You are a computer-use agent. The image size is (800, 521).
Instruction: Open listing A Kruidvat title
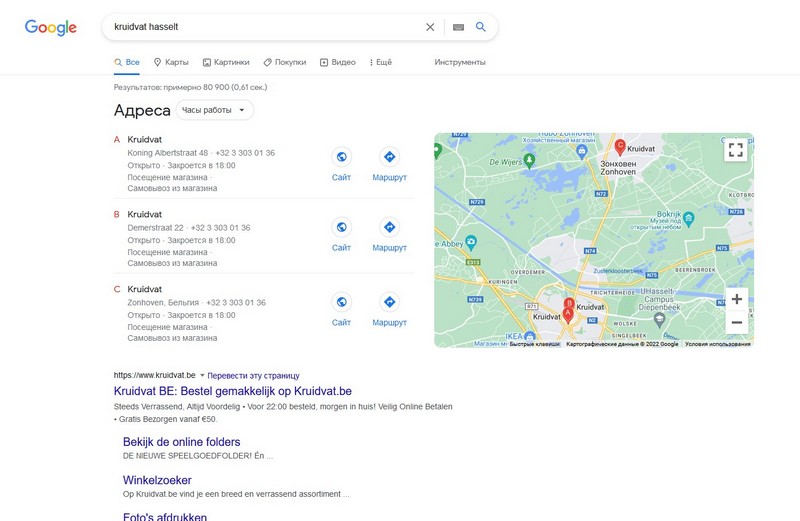[144, 139]
